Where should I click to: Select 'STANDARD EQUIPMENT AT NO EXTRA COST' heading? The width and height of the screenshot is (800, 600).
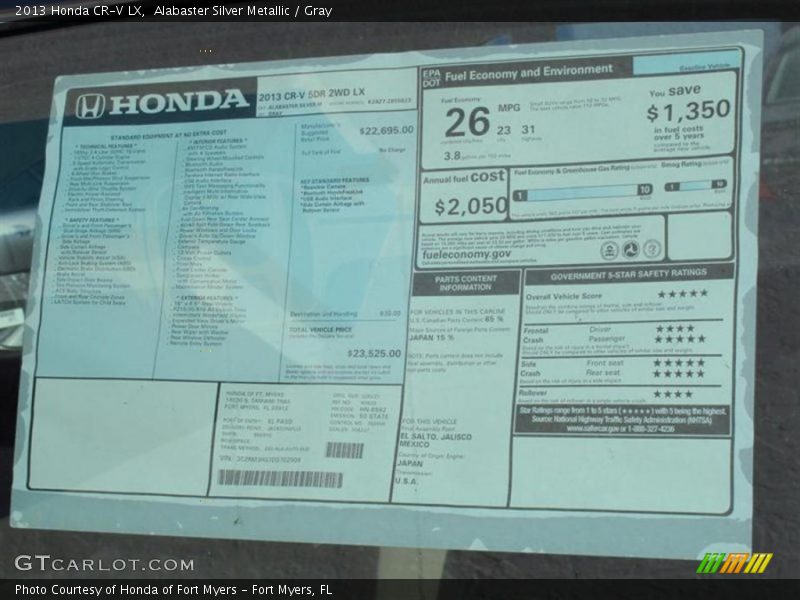click(168, 136)
